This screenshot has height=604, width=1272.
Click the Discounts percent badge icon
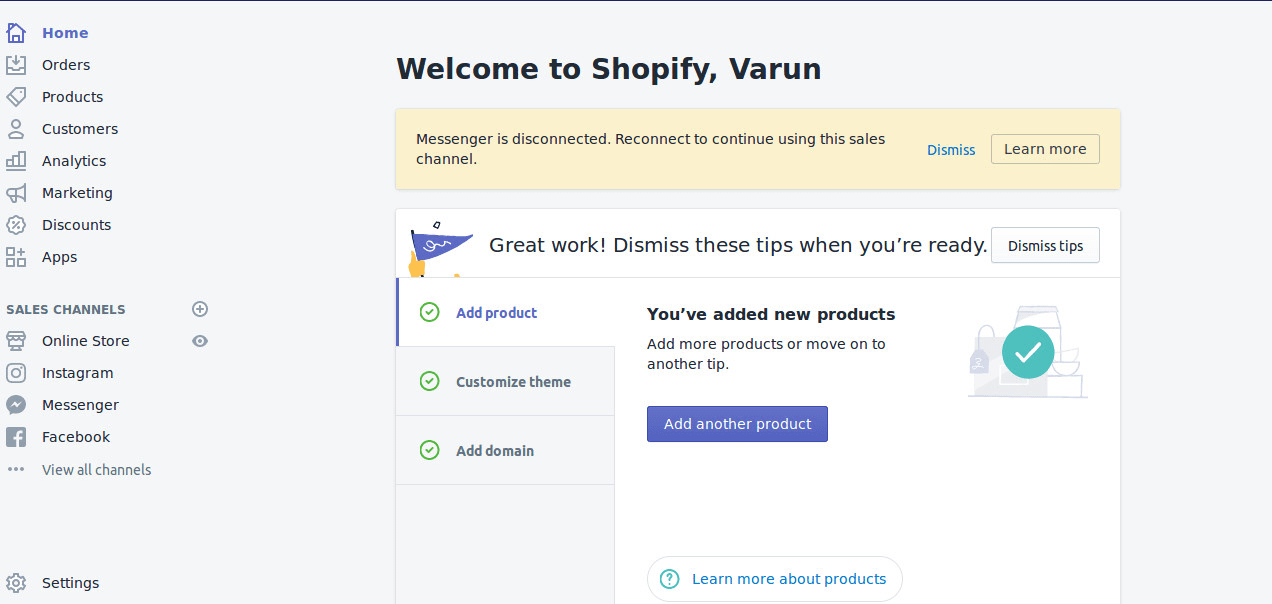pyautogui.click(x=16, y=225)
